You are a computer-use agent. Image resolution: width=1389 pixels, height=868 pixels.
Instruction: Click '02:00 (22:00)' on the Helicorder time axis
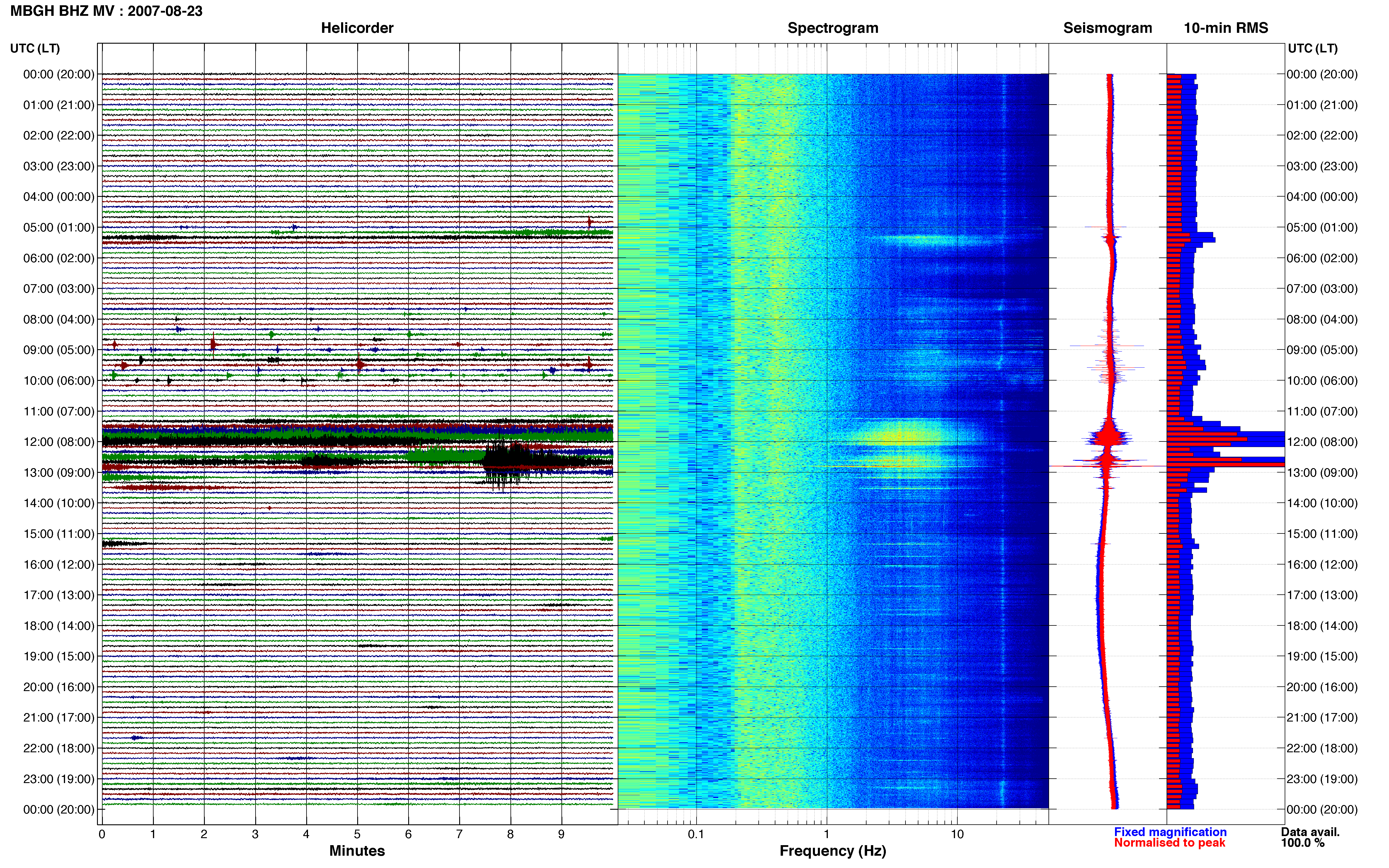click(x=59, y=135)
